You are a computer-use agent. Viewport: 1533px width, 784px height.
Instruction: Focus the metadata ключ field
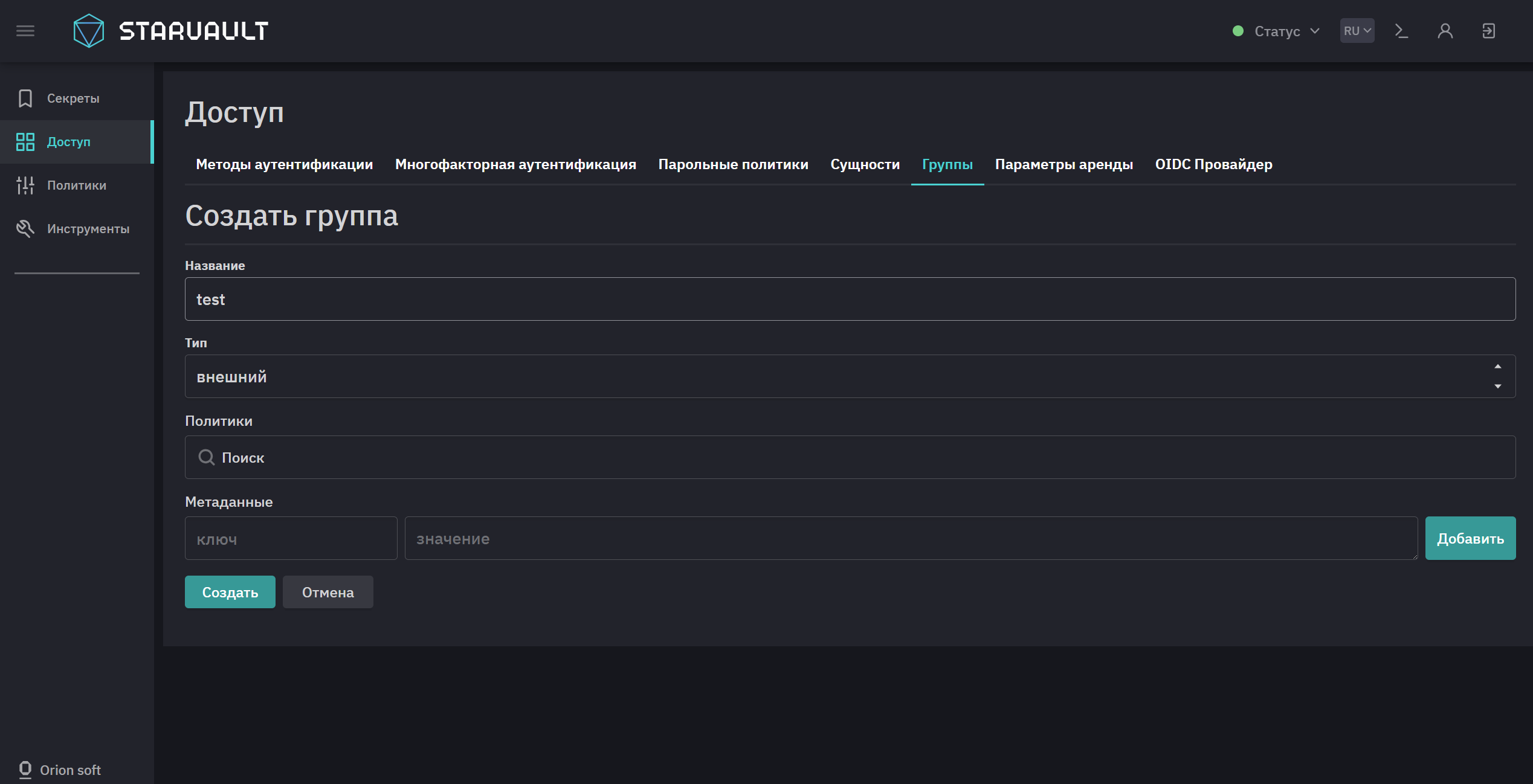pos(291,538)
